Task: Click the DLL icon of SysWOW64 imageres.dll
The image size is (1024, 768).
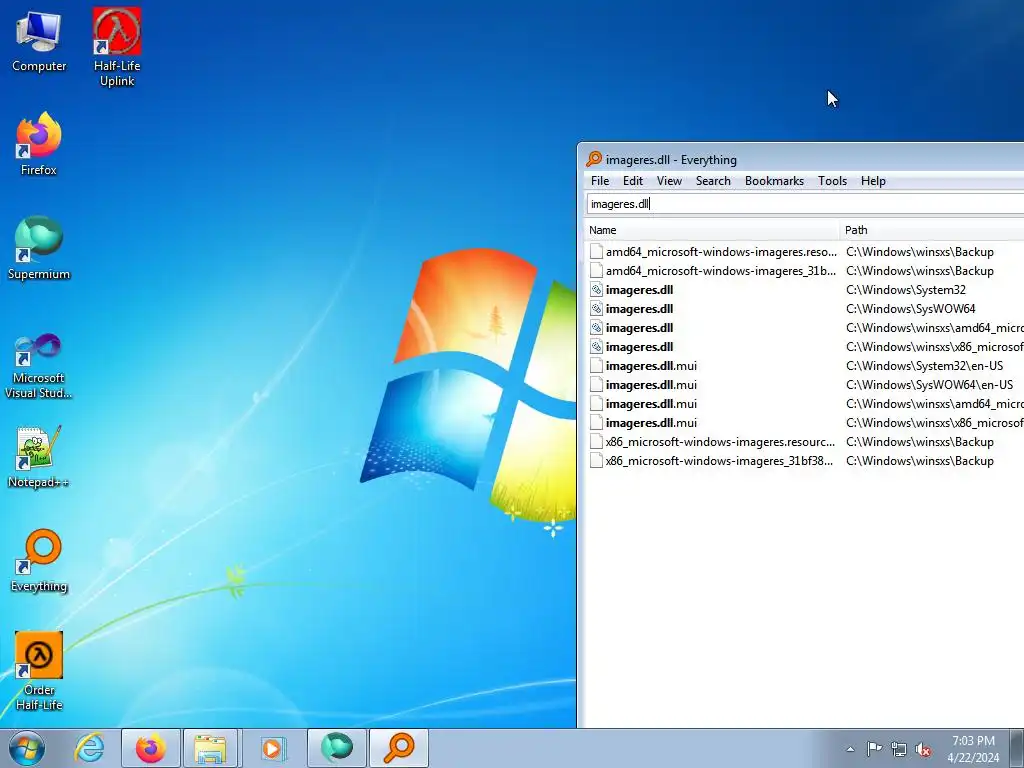Action: [596, 308]
